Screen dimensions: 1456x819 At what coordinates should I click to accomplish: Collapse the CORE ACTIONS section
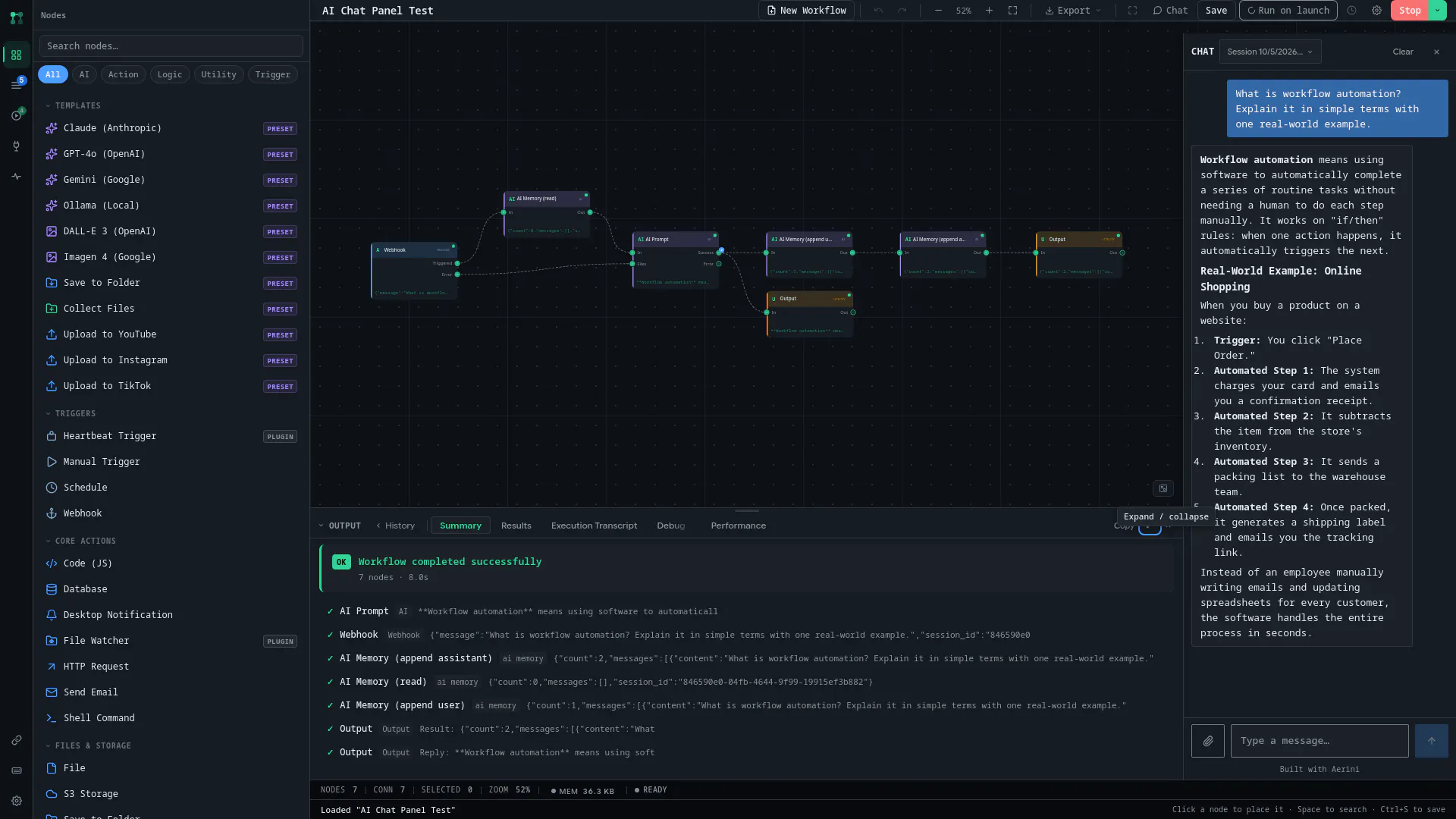point(81,541)
